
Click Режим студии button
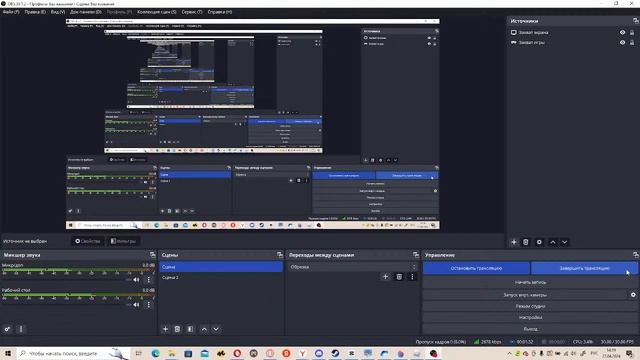pos(531,306)
